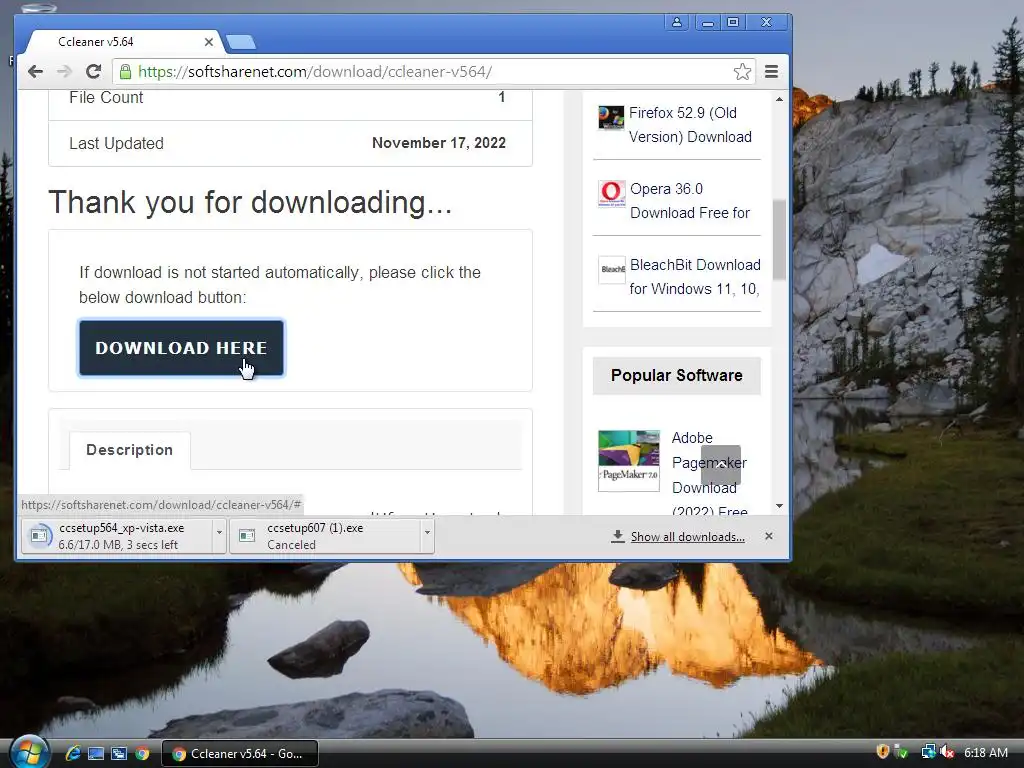
Task: Click the "File Count" label
Action: [106, 97]
